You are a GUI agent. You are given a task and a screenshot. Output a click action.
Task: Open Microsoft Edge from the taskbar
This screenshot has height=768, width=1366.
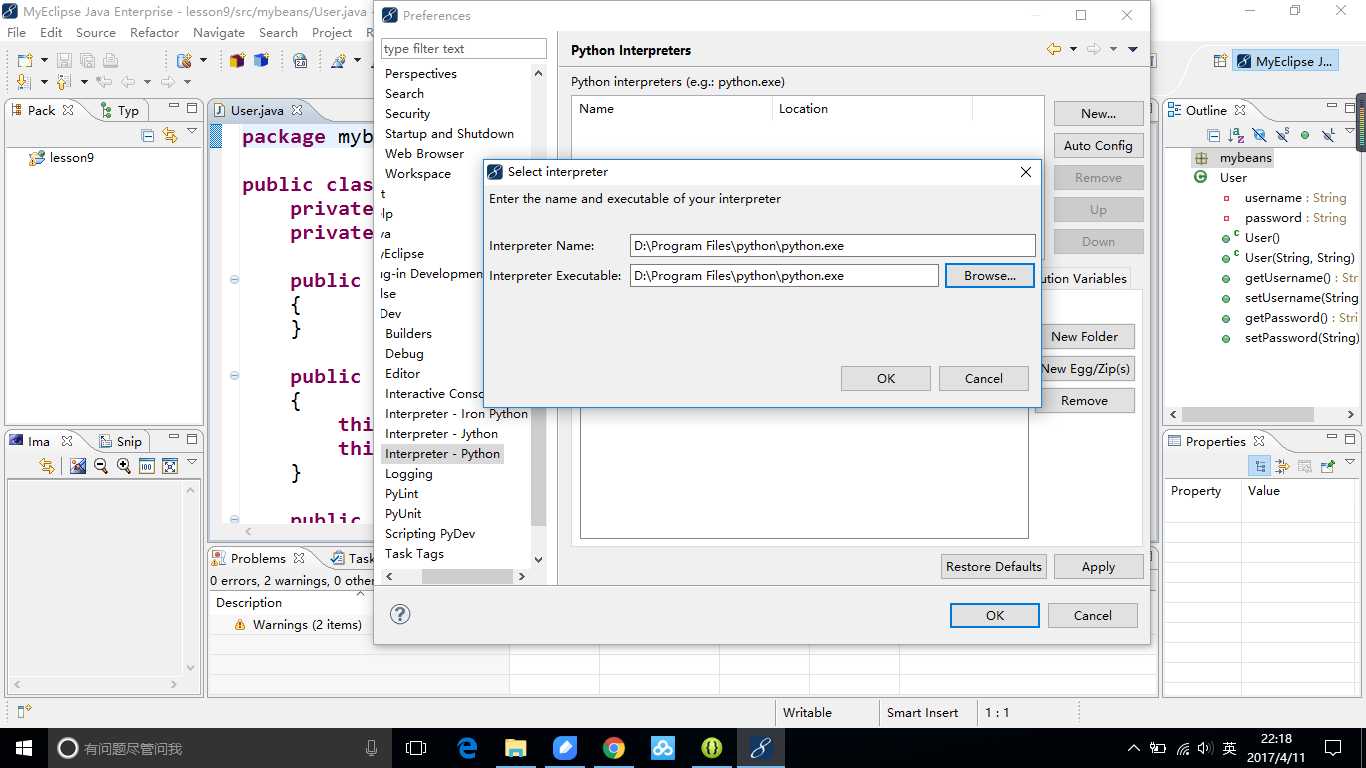click(x=467, y=748)
